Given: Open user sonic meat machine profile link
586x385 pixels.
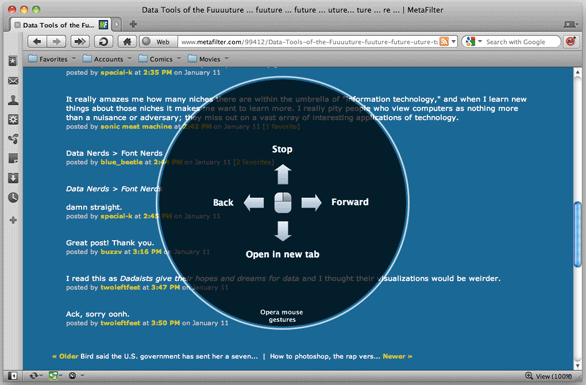Looking at the screenshot, I should [x=136, y=127].
